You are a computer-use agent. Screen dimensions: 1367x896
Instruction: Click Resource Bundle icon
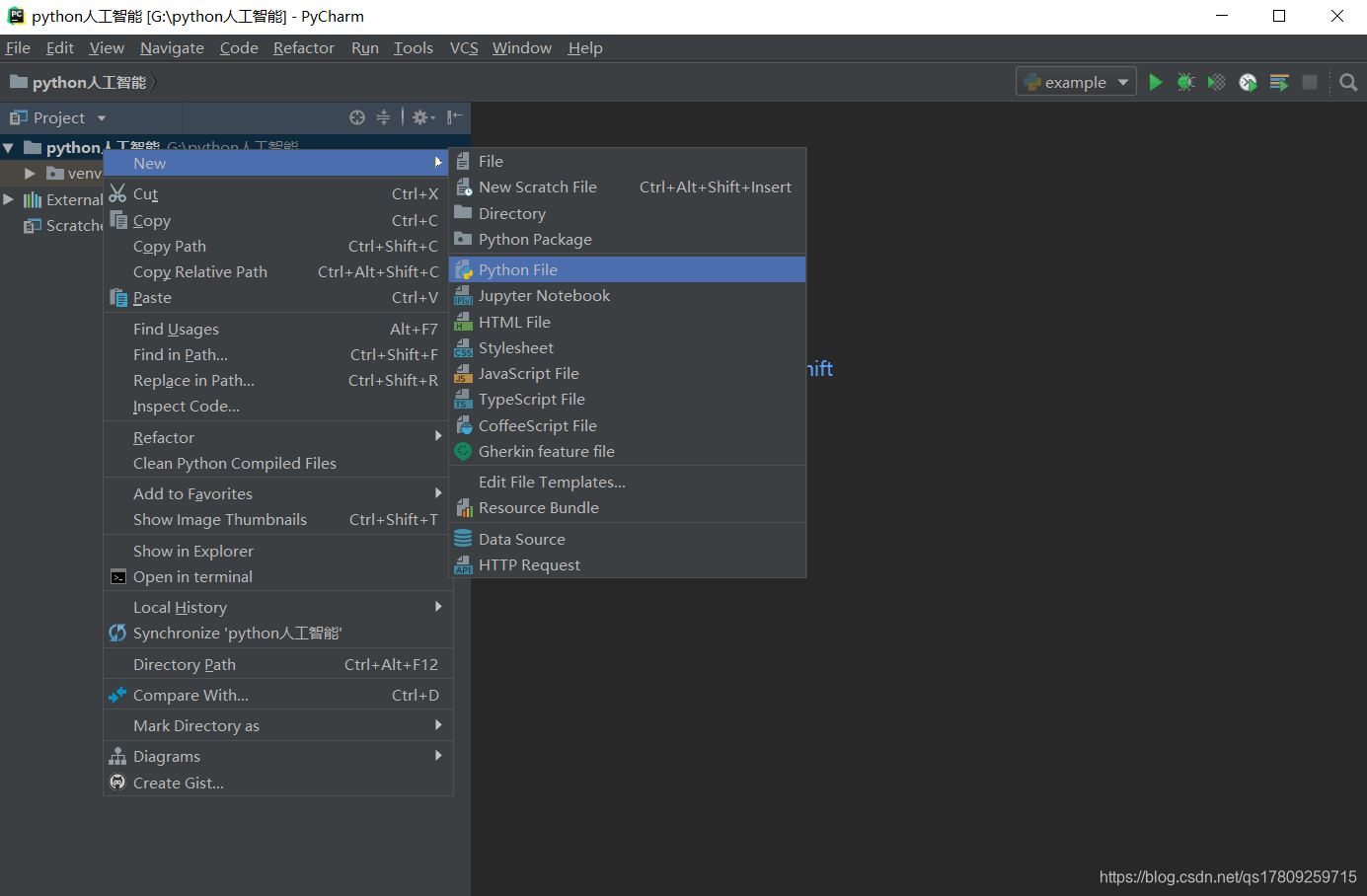[463, 507]
